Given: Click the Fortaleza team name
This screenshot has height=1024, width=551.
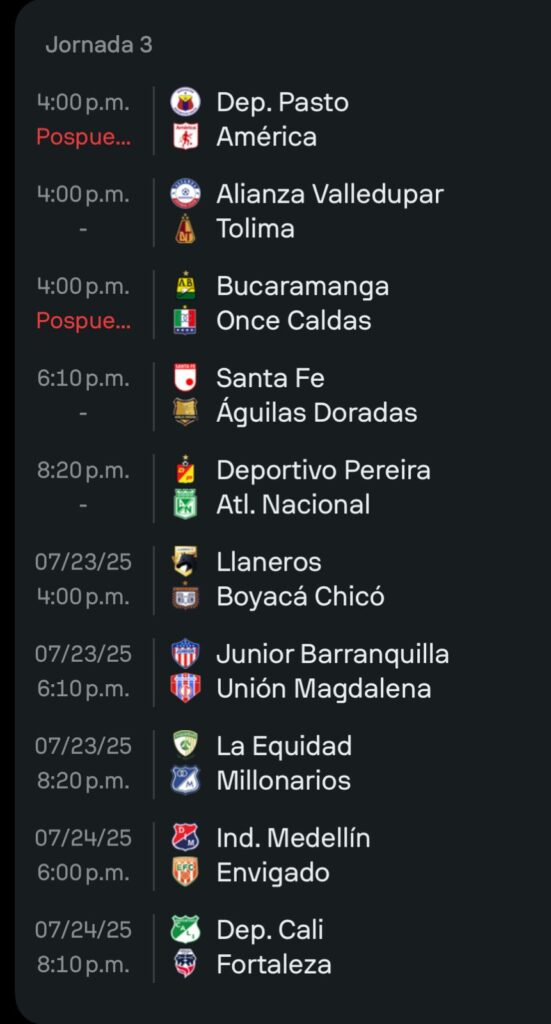Looking at the screenshot, I should 274,965.
